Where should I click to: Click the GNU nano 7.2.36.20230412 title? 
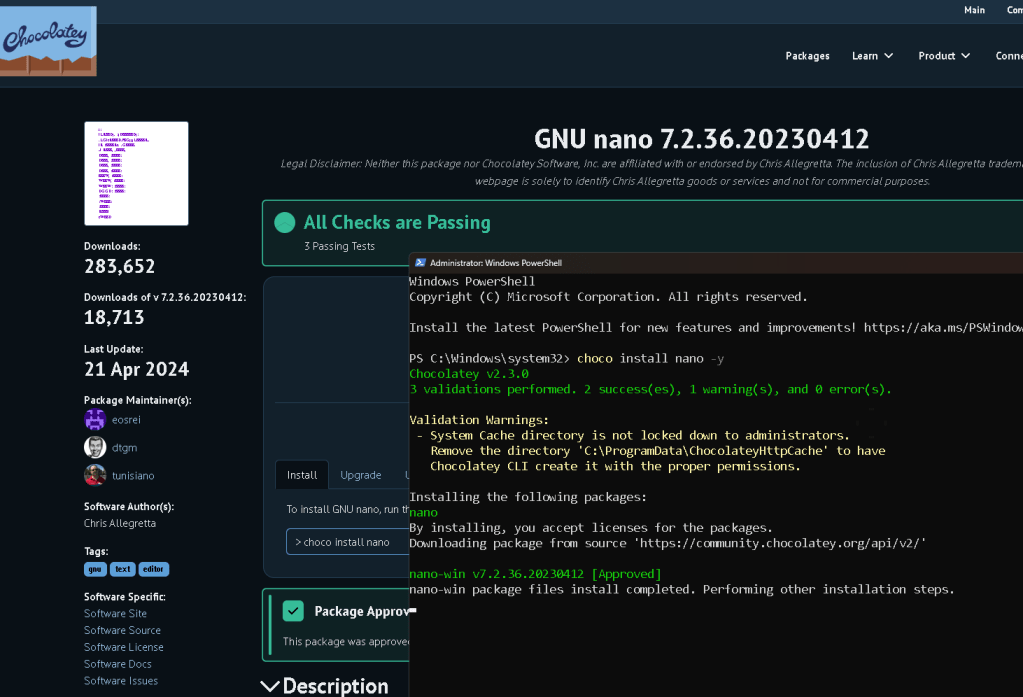pos(701,139)
